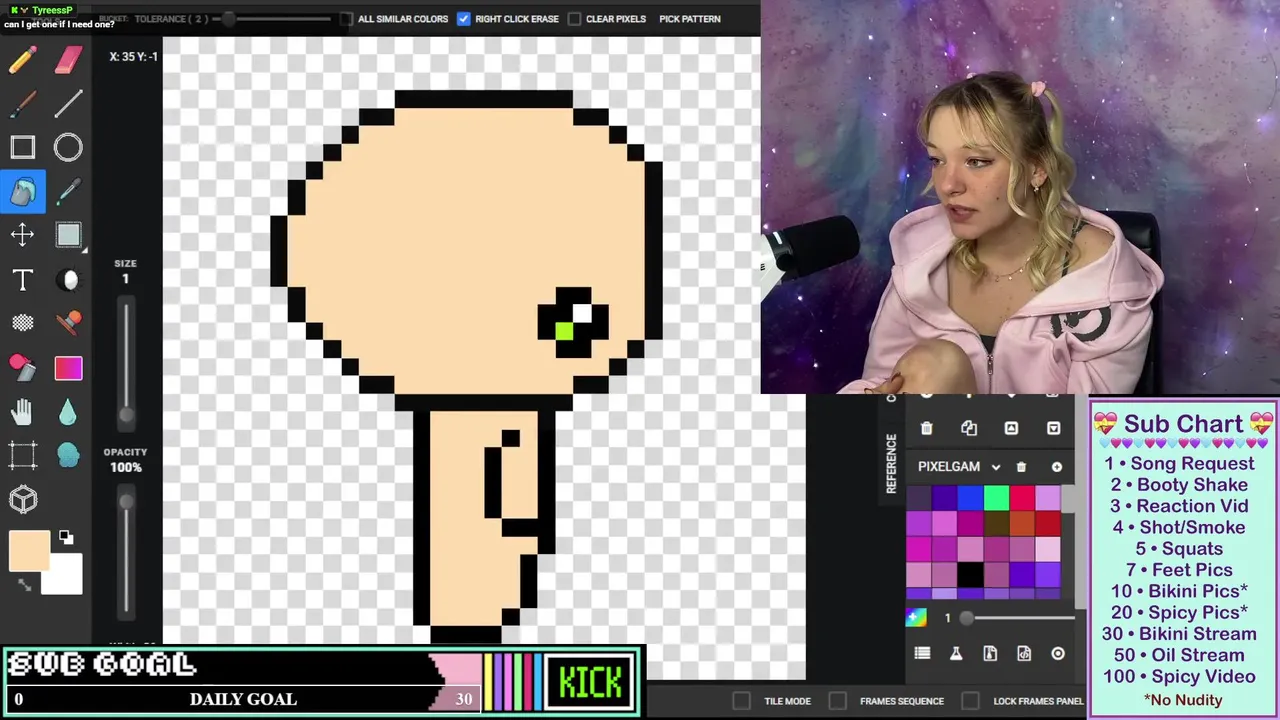Open the list view icon below palette
This screenshot has width=1280, height=720.
[x=922, y=653]
